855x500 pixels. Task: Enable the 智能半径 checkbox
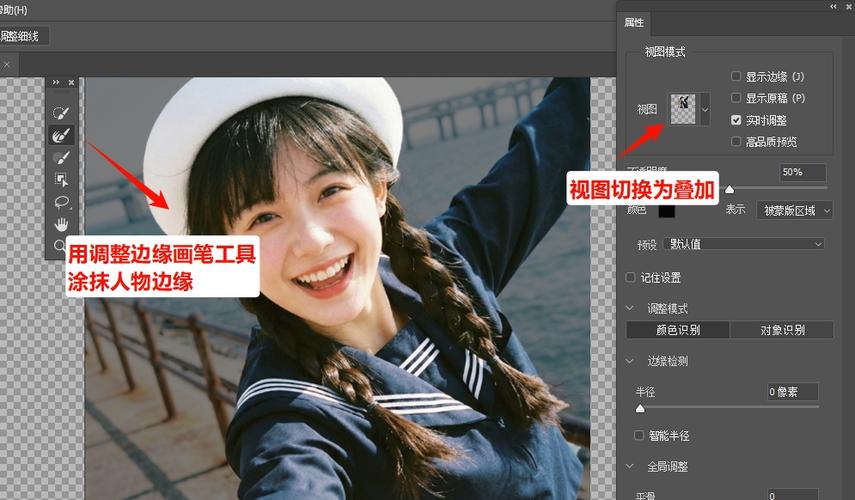point(639,435)
